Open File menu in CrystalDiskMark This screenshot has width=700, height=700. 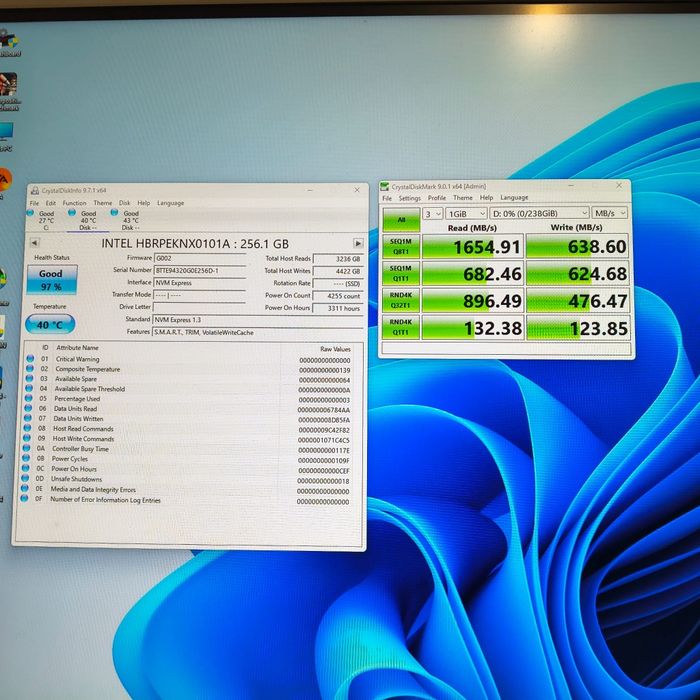(x=387, y=198)
